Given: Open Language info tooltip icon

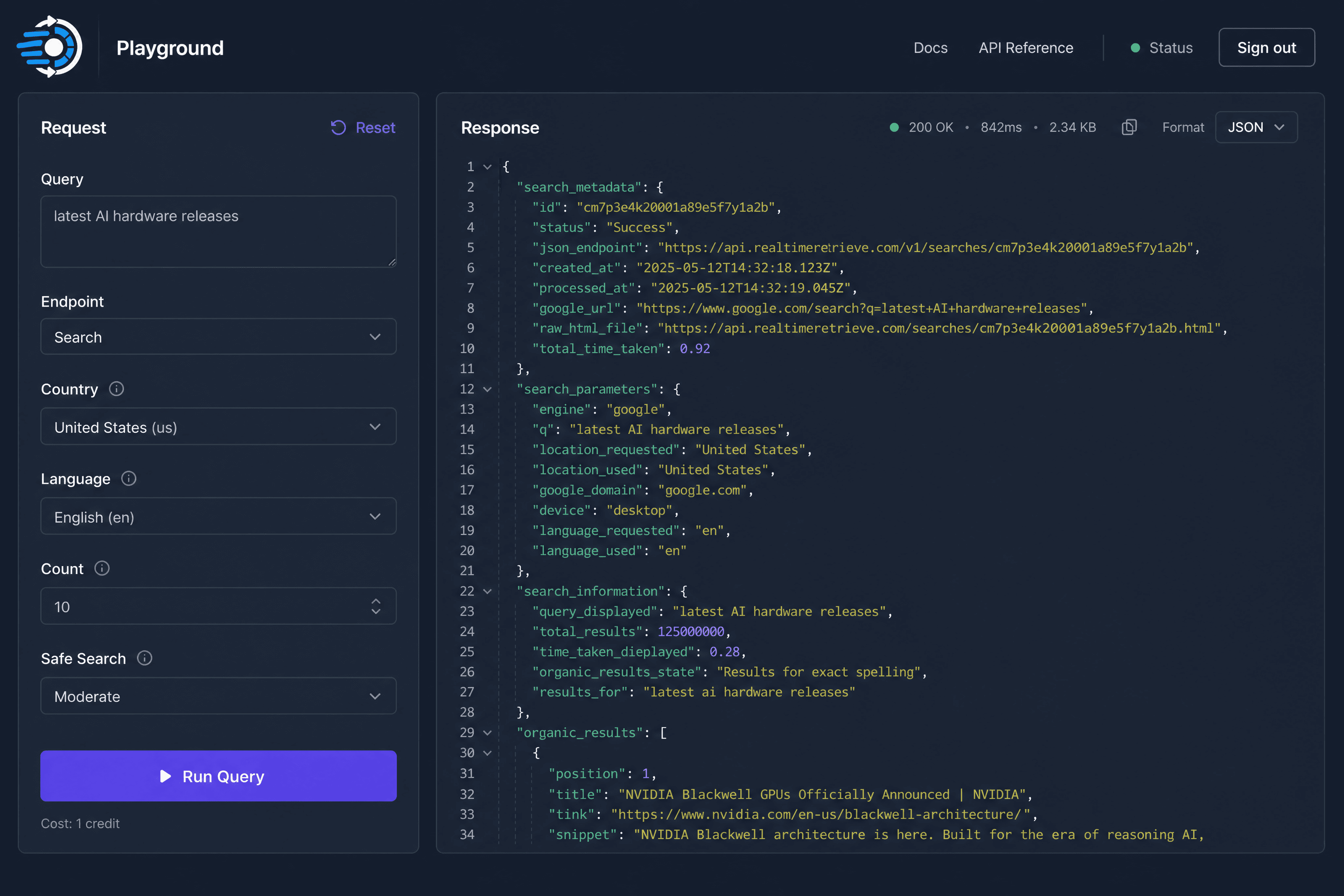Looking at the screenshot, I should [129, 478].
